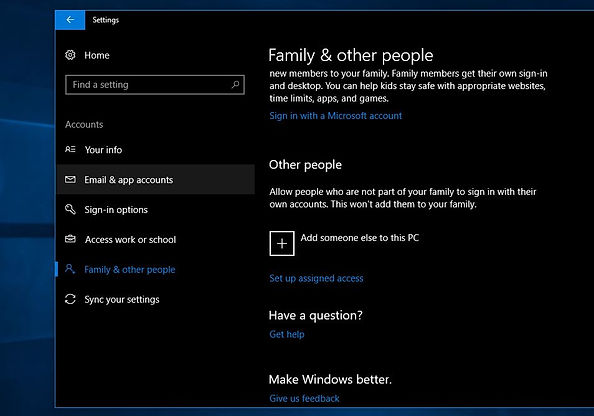Click the Have a question? heading
Viewport: 594px width, 416px height.
click(316, 315)
